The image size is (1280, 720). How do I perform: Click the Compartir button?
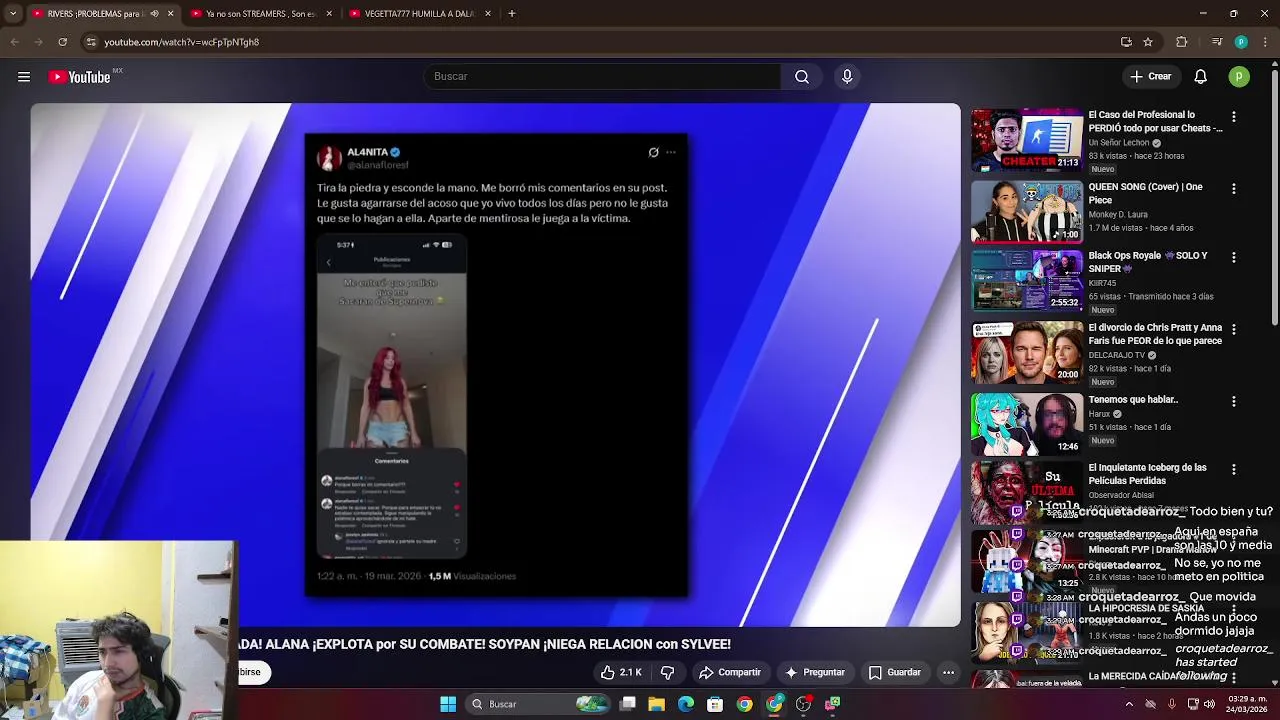[x=729, y=673]
